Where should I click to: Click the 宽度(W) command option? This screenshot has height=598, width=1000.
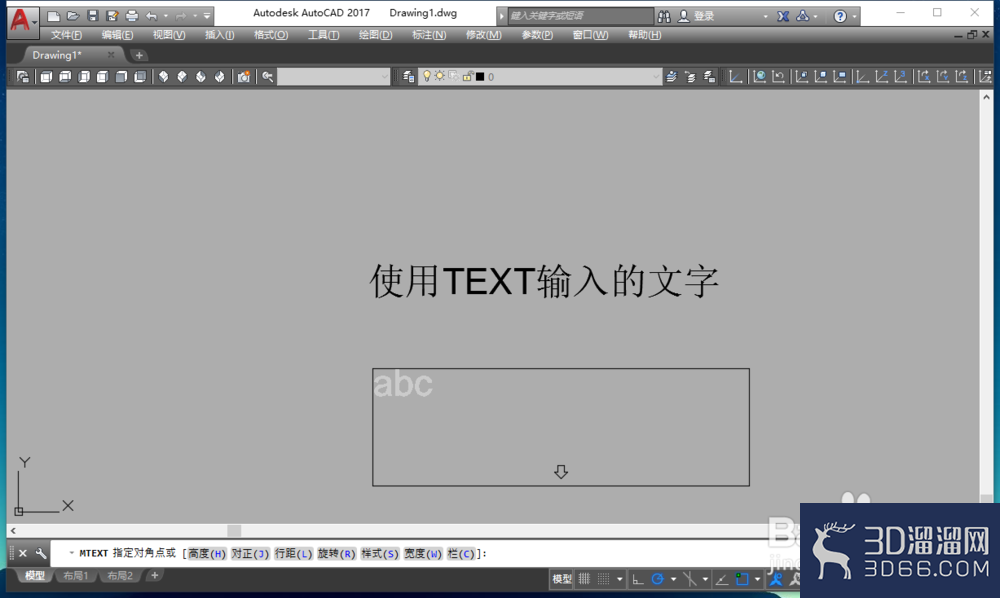pyautogui.click(x=423, y=553)
